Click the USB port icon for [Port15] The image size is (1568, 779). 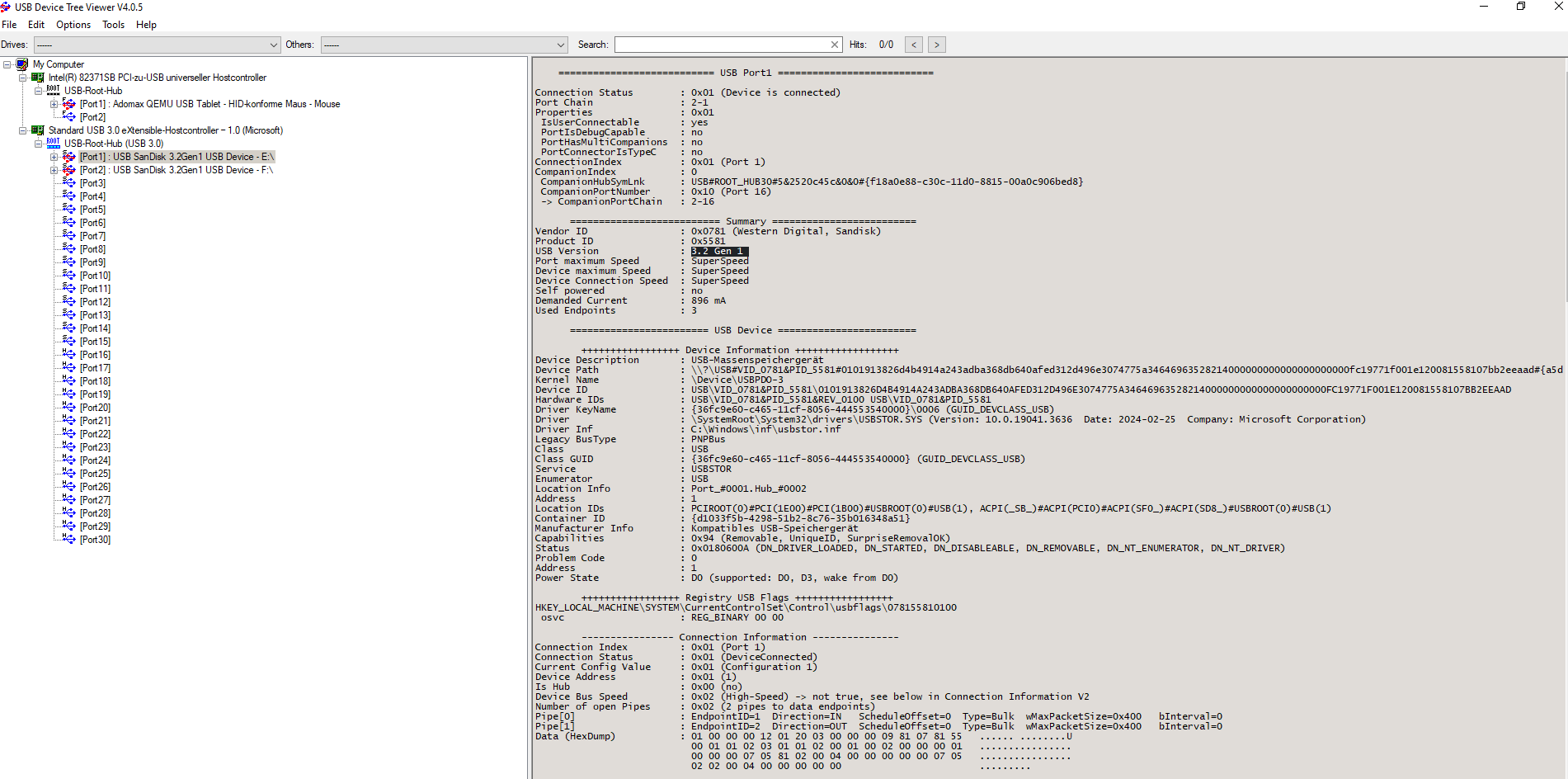coord(69,342)
